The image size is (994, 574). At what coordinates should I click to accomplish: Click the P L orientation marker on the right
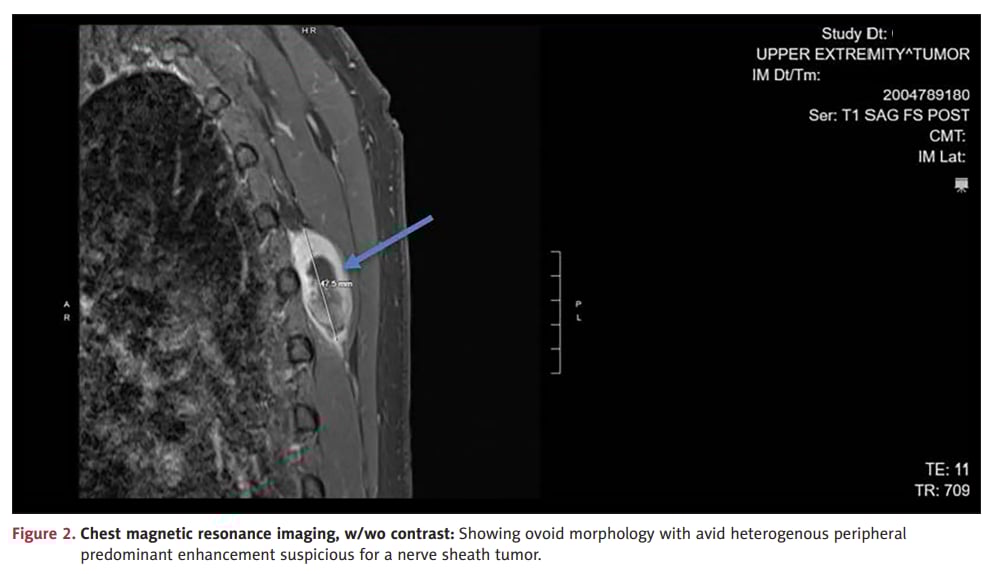pyautogui.click(x=578, y=310)
